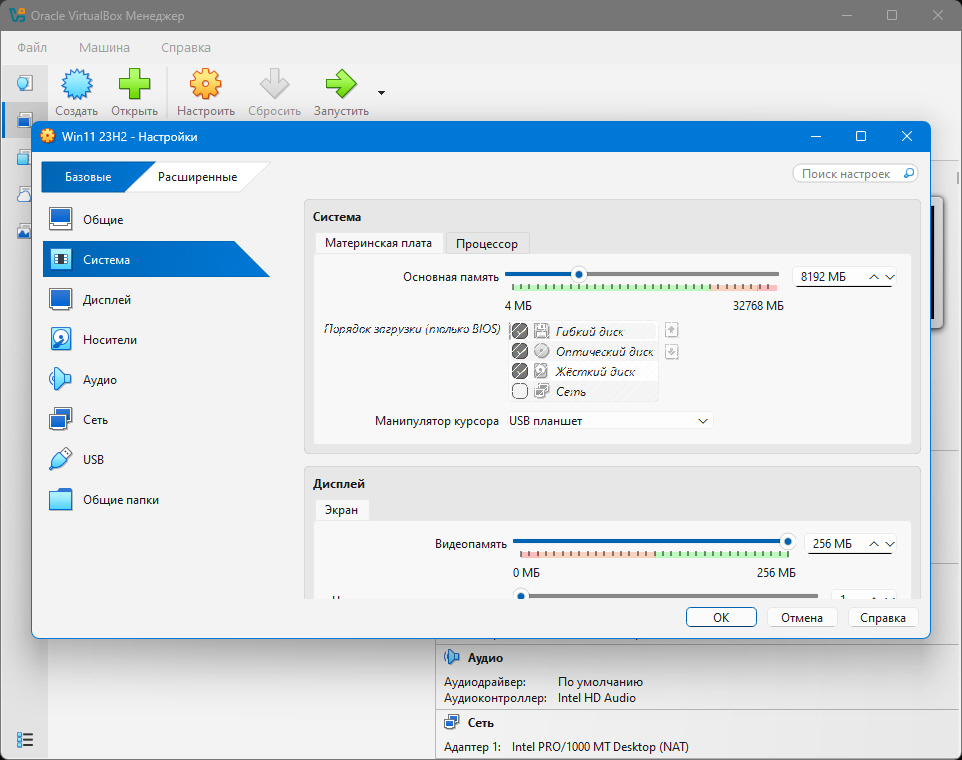Increase Основная память with the up stepper arrow
Screen dimensions: 962x760
pyautogui.click(x=874, y=276)
